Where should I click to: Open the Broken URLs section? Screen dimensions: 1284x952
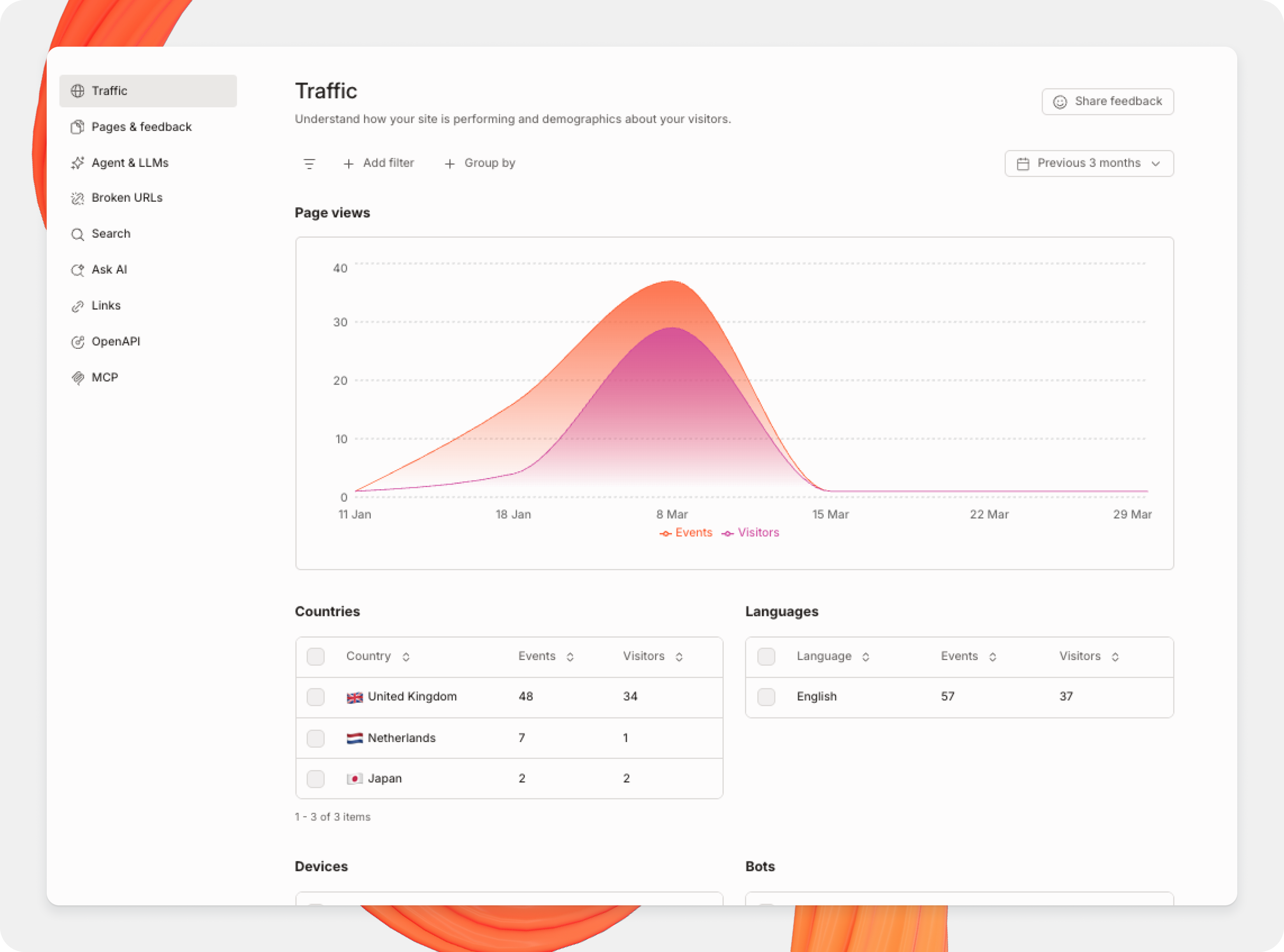[x=127, y=198]
